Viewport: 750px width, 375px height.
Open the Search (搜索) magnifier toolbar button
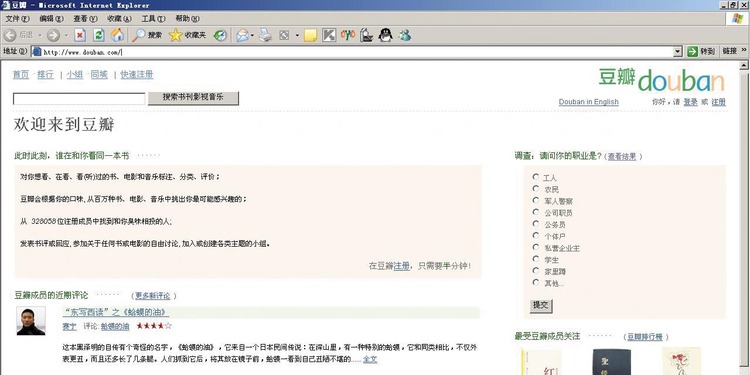pyautogui.click(x=147, y=35)
